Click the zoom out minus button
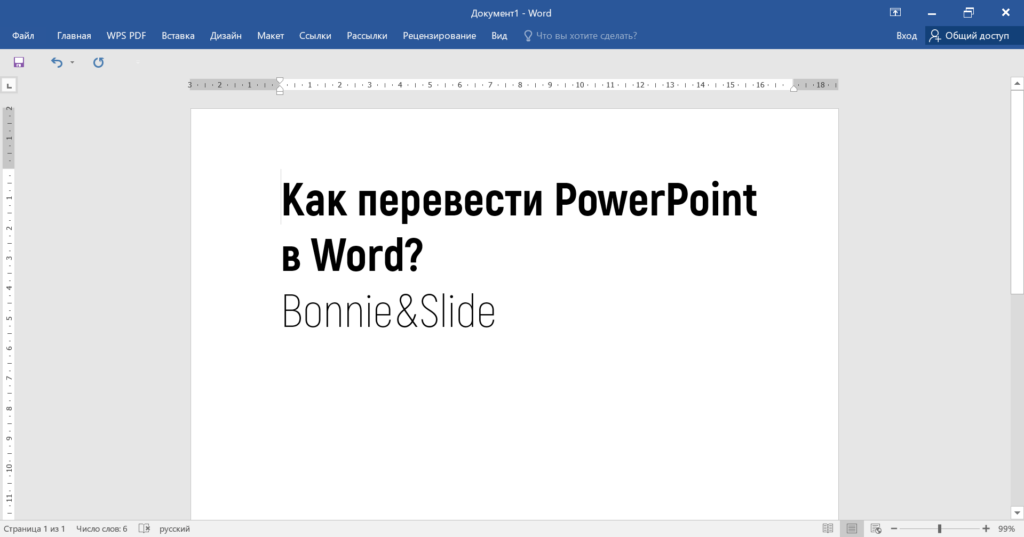 (894, 529)
